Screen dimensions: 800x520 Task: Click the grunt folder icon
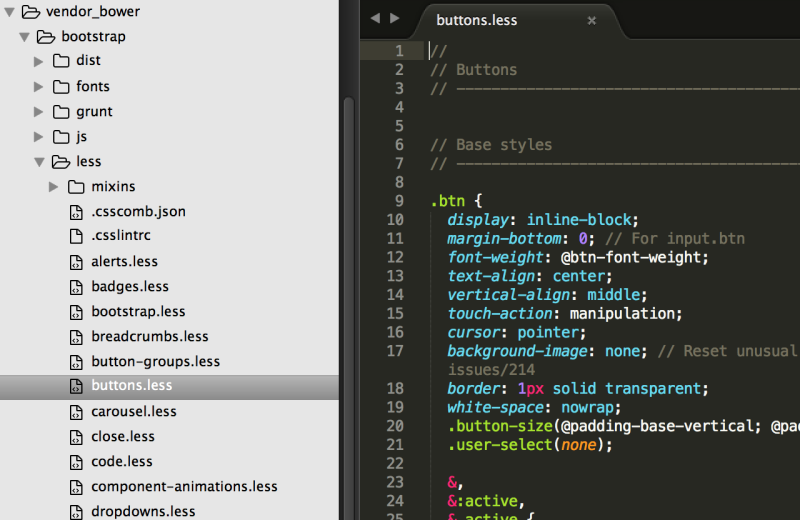(x=61, y=112)
